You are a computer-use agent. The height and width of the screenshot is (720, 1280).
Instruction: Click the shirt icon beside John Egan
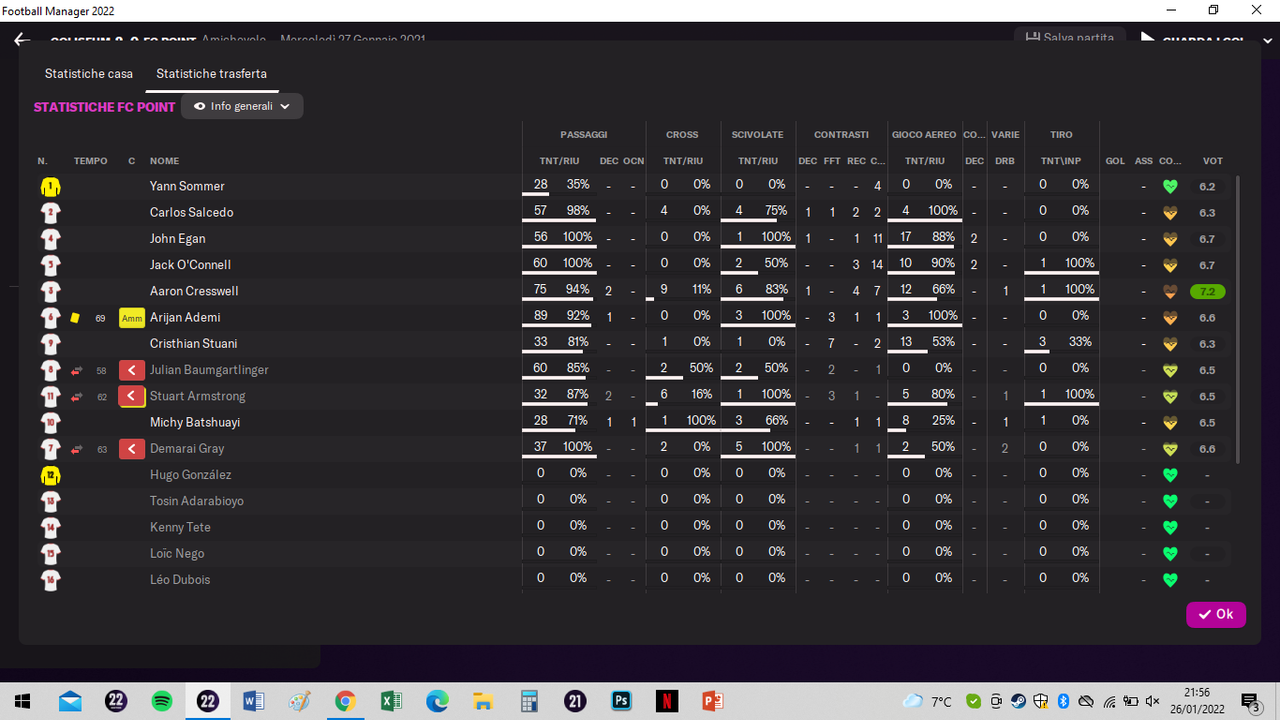(x=50, y=239)
